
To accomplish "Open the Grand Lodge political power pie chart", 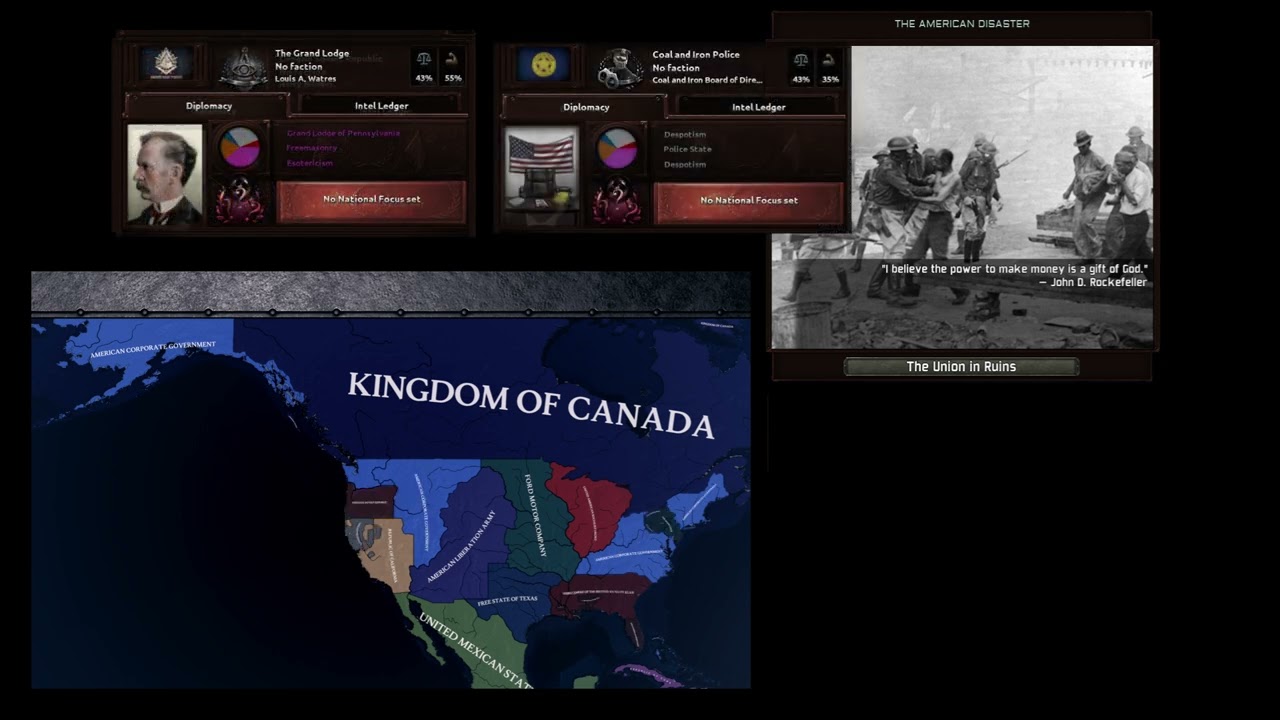I will click(240, 148).
